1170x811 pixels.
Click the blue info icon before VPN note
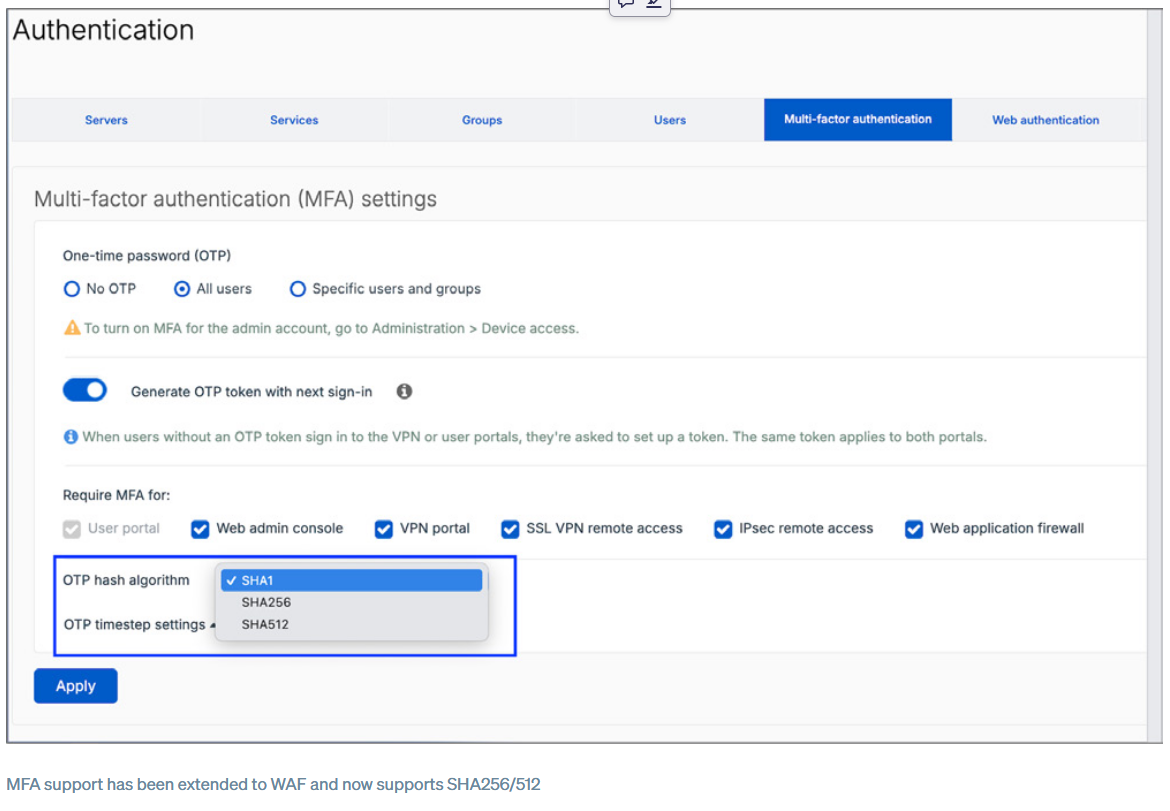point(71,437)
